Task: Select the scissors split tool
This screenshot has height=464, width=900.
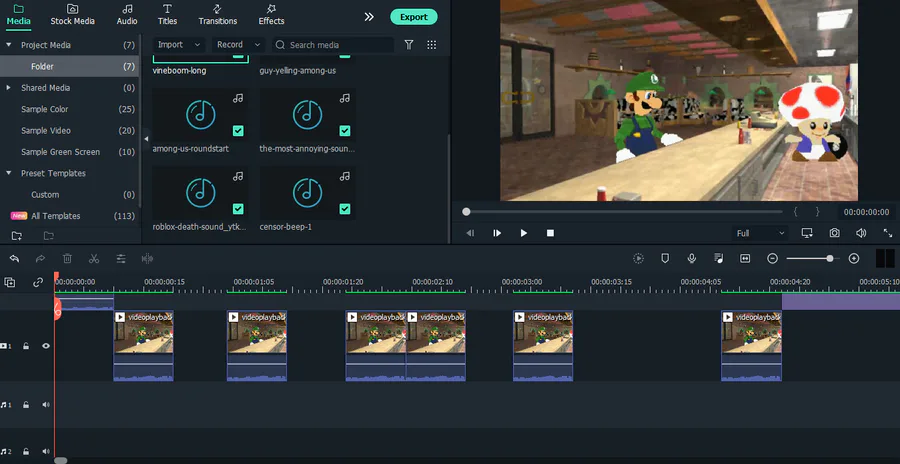Action: (94, 259)
